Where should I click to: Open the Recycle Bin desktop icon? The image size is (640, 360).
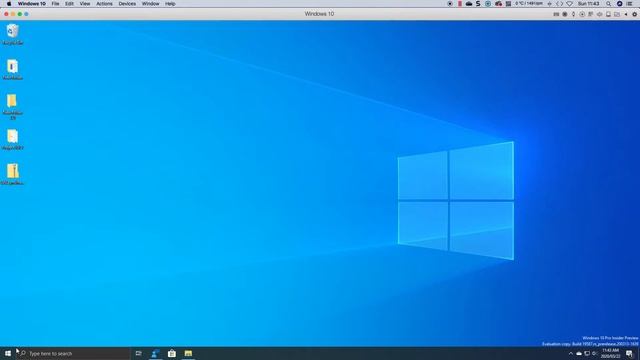(x=12, y=34)
